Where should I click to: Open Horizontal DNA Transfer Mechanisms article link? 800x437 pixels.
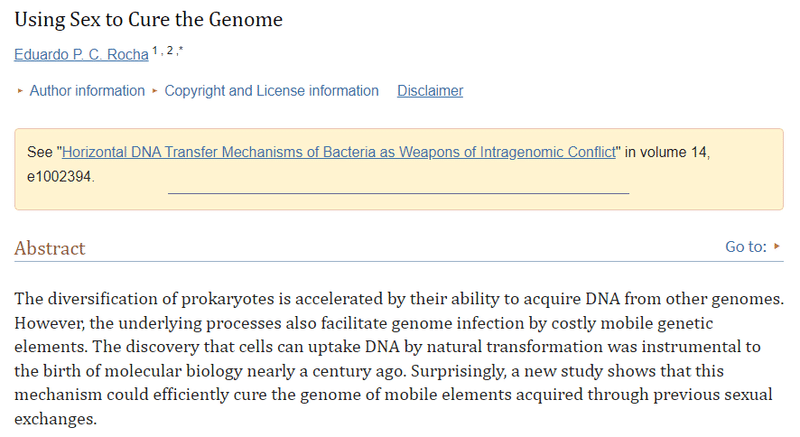coord(339,152)
